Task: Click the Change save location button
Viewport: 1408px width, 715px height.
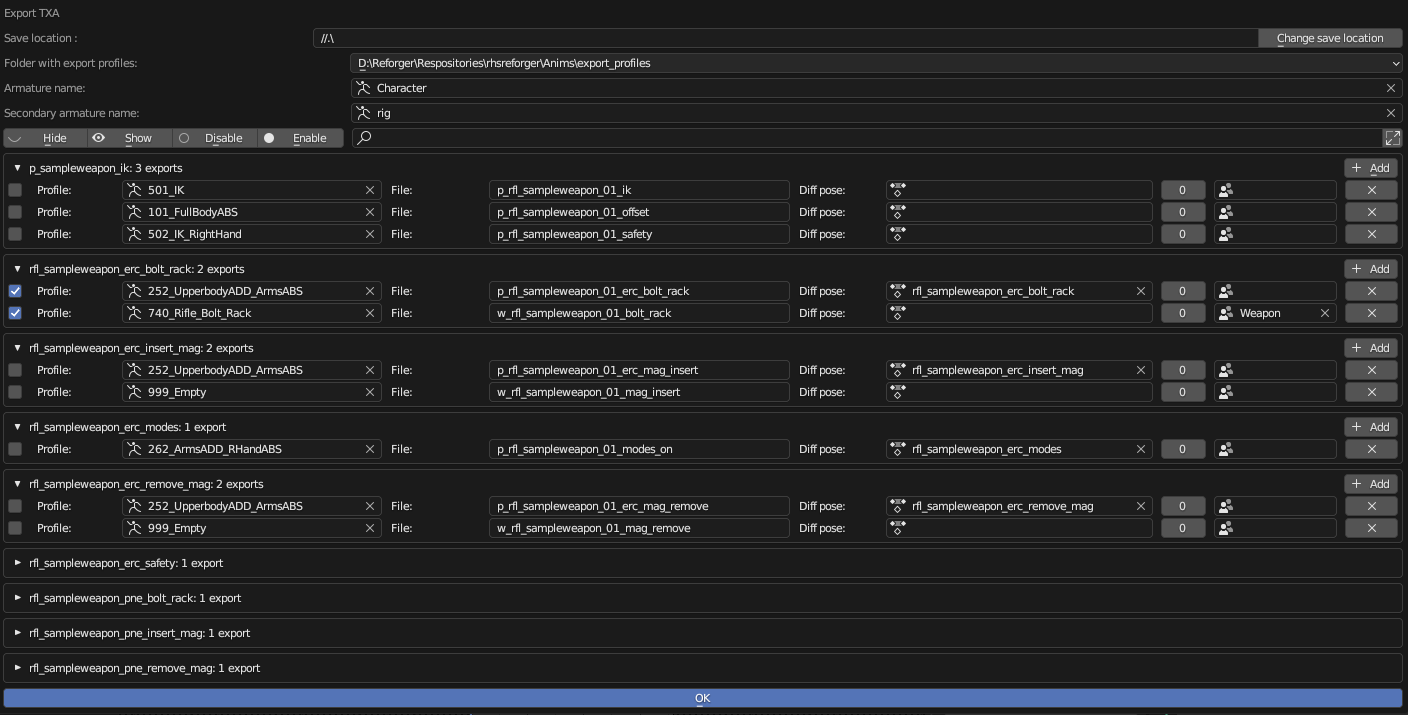Action: tap(1330, 38)
